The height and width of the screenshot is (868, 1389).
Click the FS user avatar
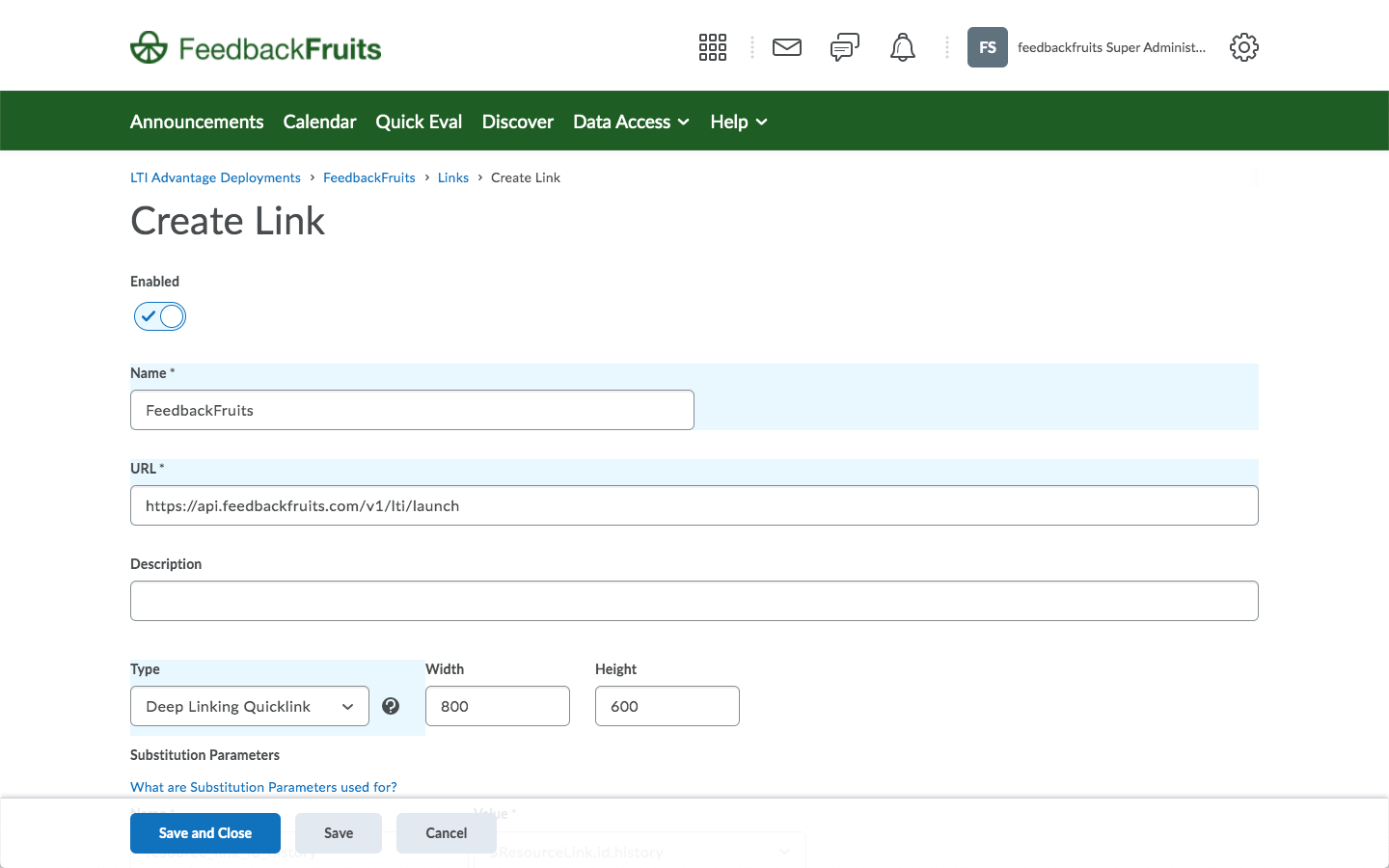point(988,47)
